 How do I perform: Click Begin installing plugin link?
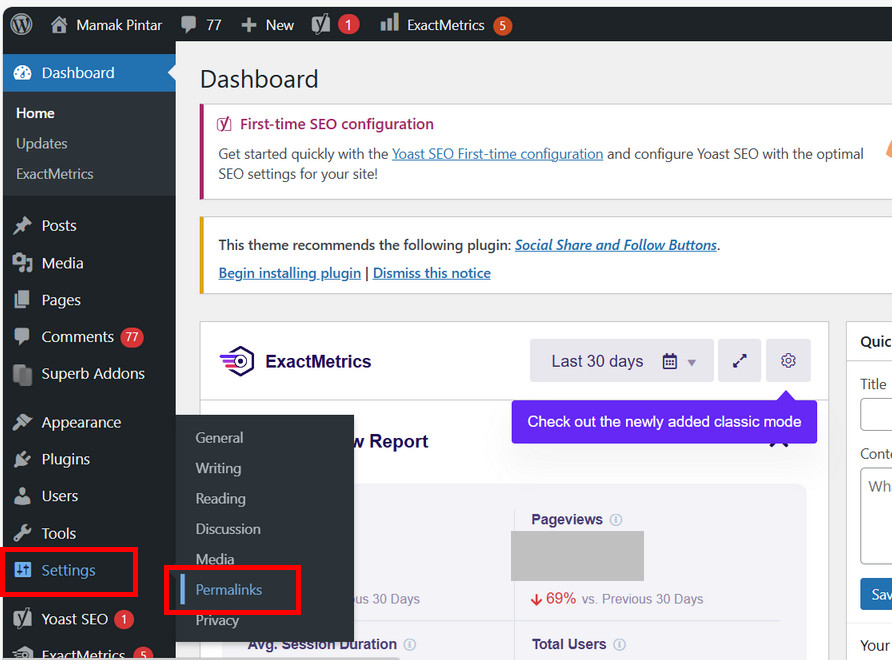290,273
